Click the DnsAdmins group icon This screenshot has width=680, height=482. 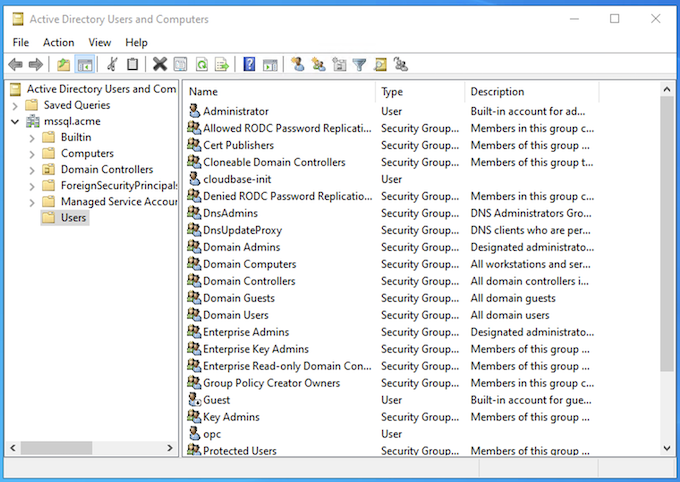194,213
